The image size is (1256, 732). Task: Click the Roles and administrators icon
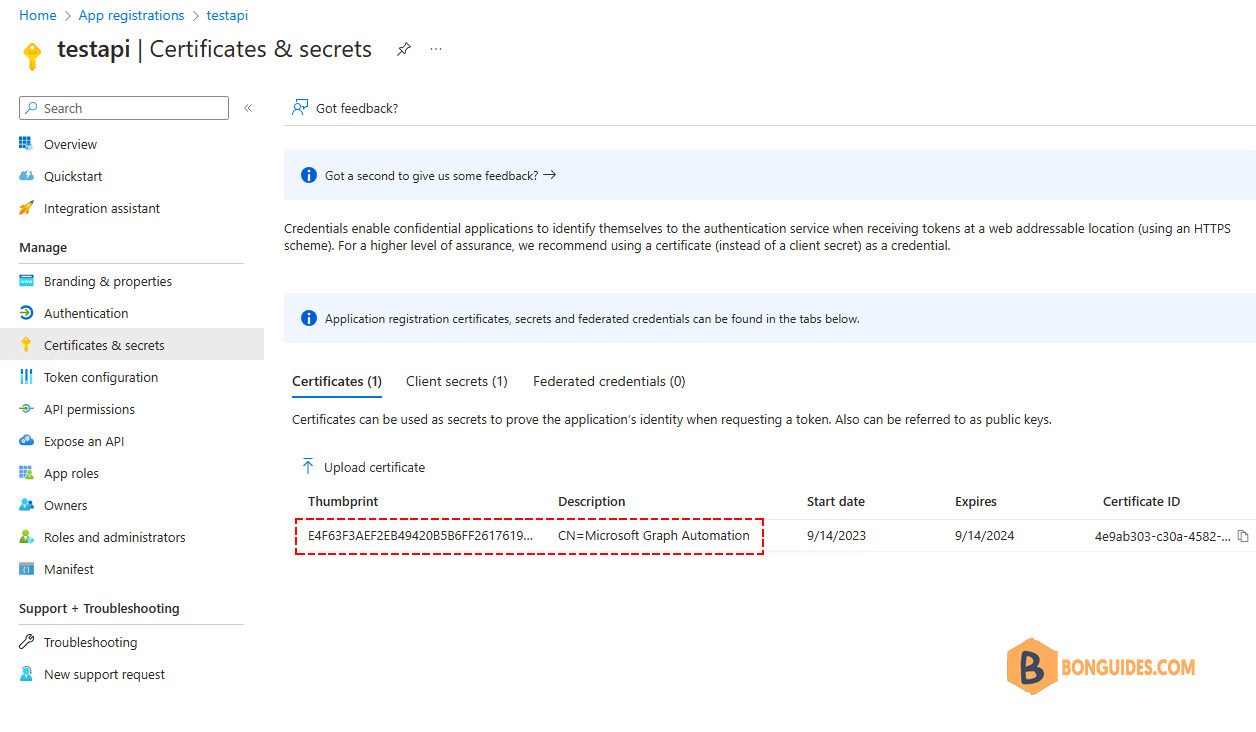tap(26, 537)
